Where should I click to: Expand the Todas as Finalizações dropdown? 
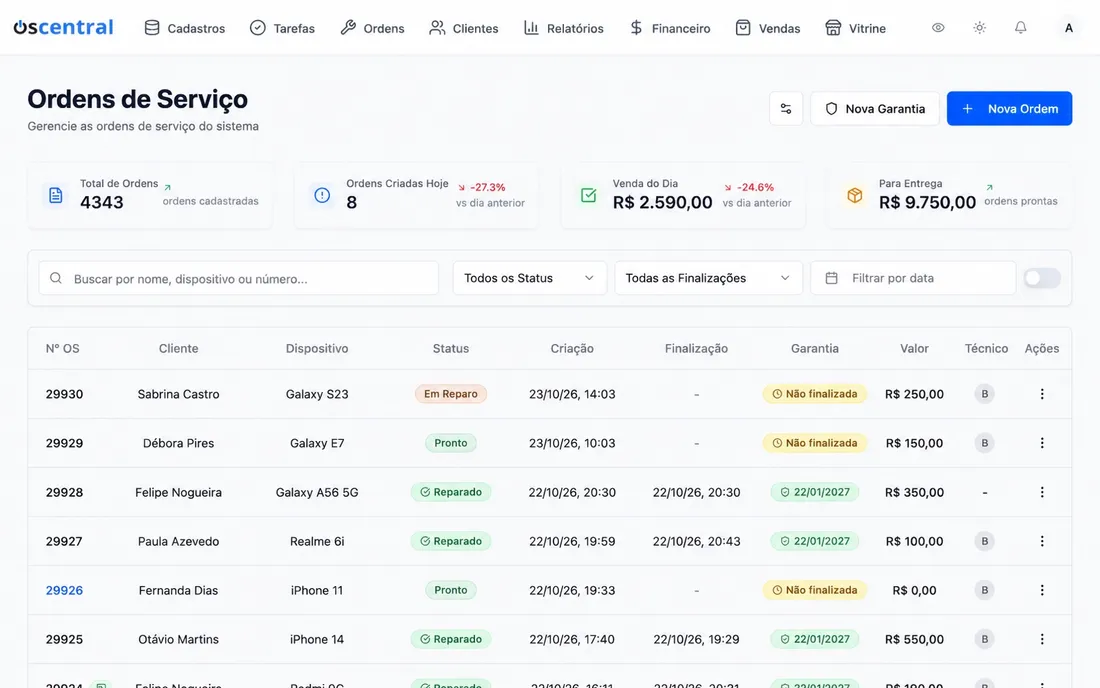[x=709, y=278]
